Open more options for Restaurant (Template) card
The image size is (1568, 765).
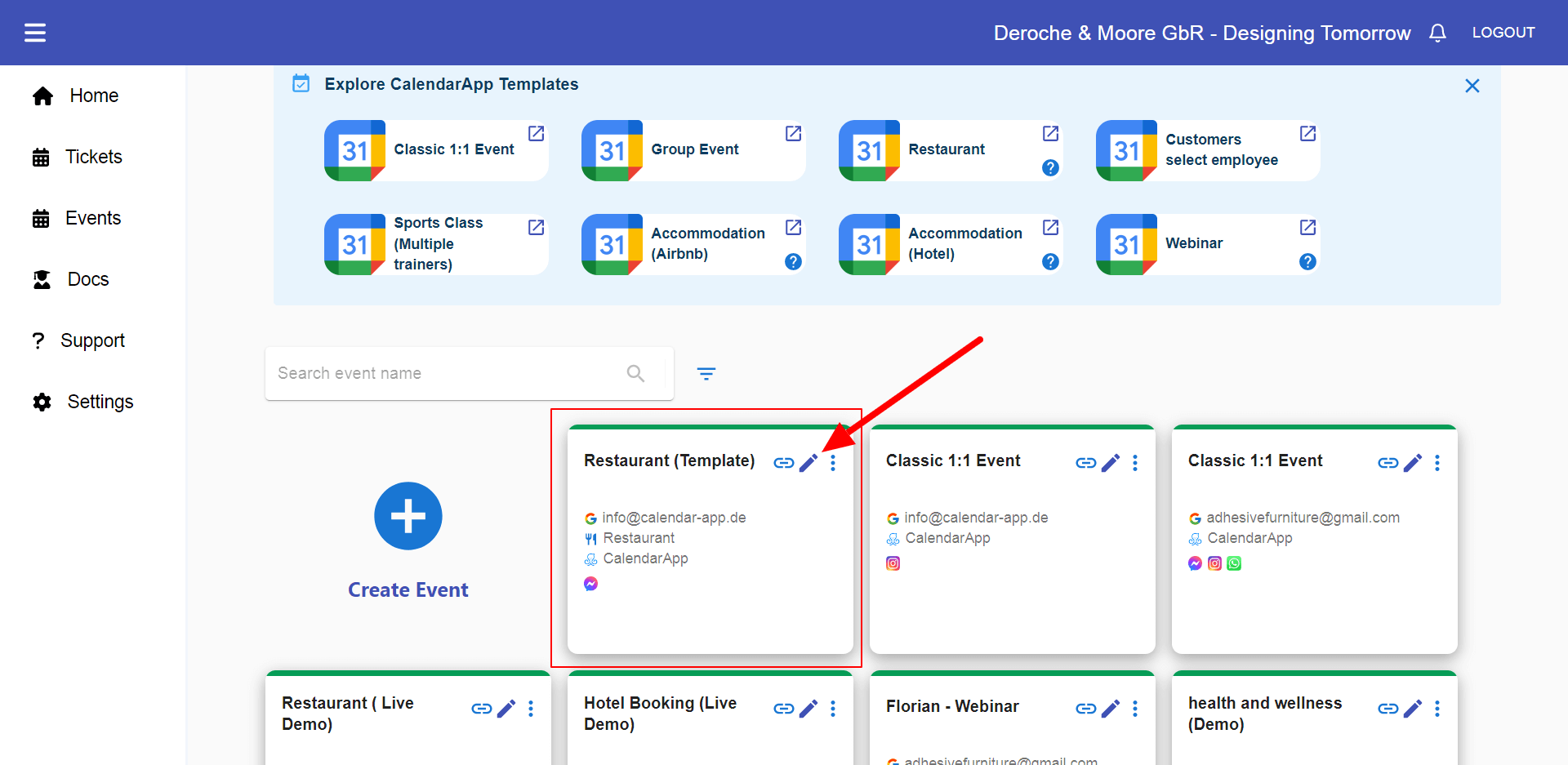tap(833, 463)
